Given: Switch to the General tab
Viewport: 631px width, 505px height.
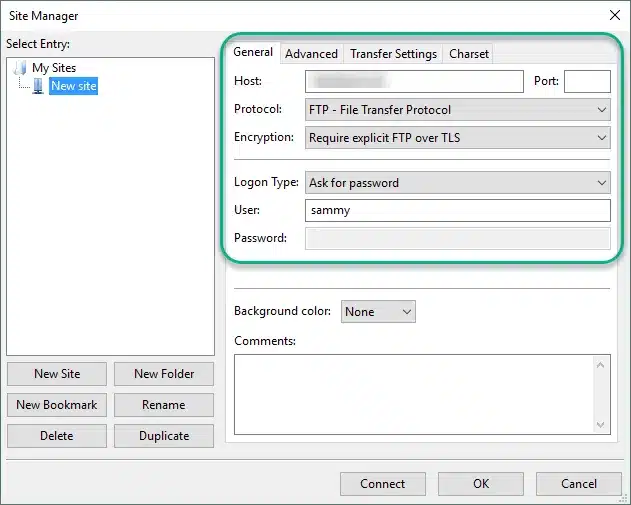Looking at the screenshot, I should click(253, 52).
